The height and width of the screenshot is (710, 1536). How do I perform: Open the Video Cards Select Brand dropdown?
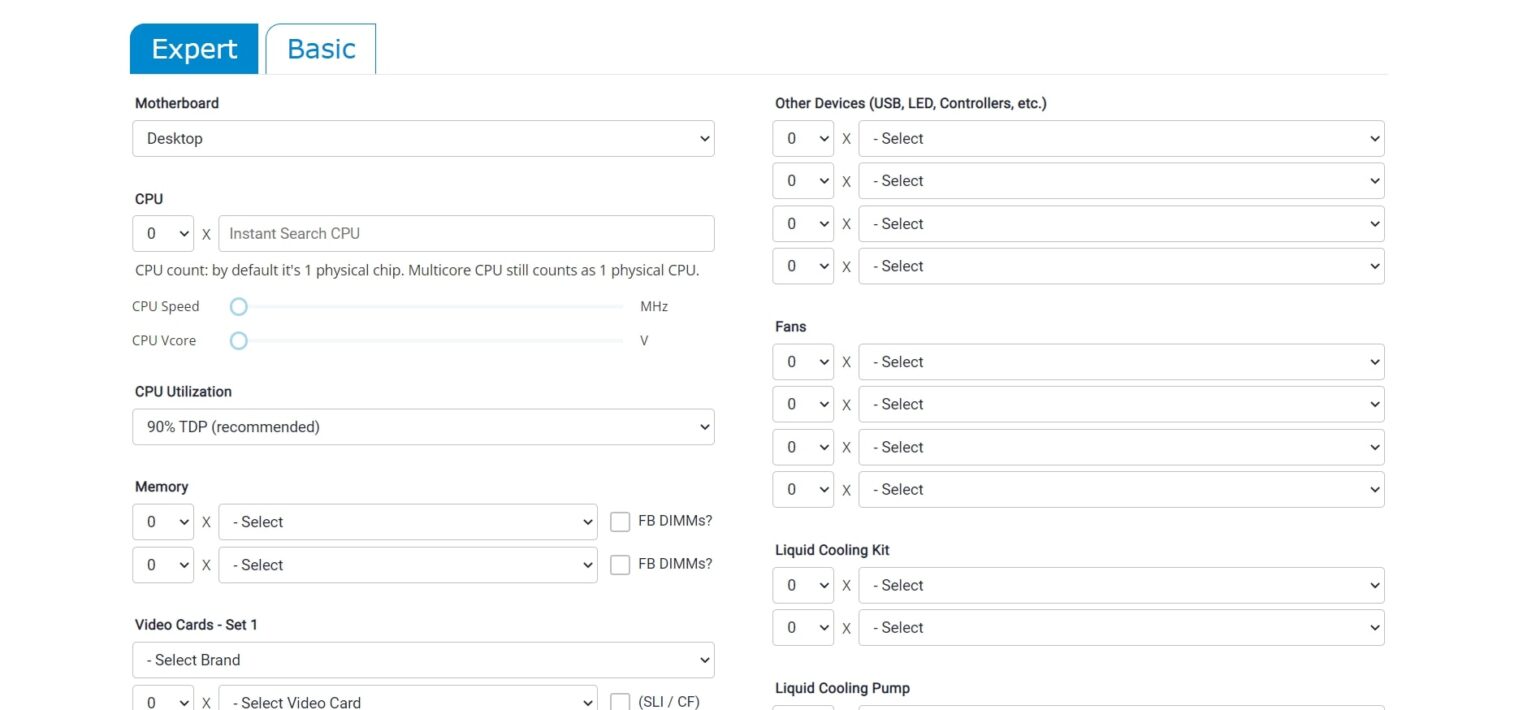(x=423, y=660)
